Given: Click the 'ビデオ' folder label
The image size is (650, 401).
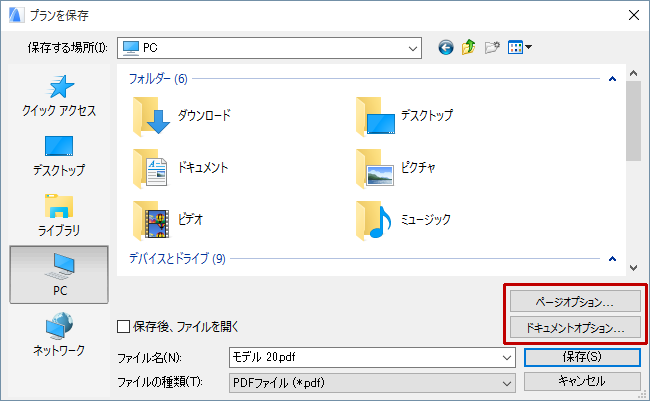Looking at the screenshot, I should 190,219.
